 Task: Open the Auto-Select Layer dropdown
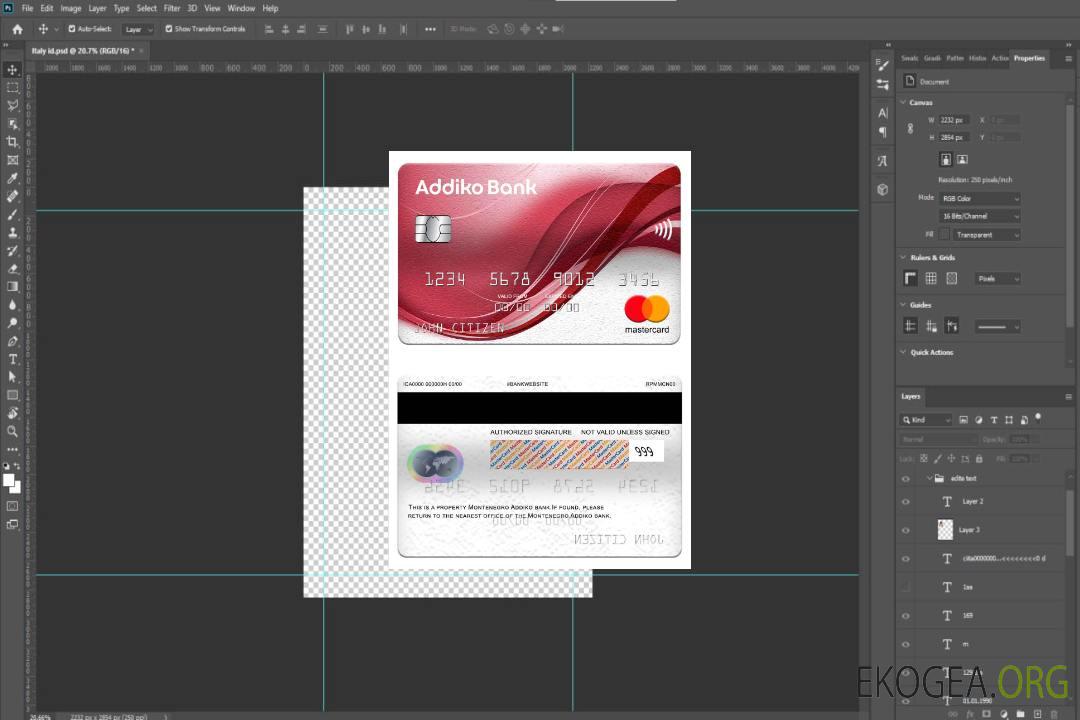point(138,29)
